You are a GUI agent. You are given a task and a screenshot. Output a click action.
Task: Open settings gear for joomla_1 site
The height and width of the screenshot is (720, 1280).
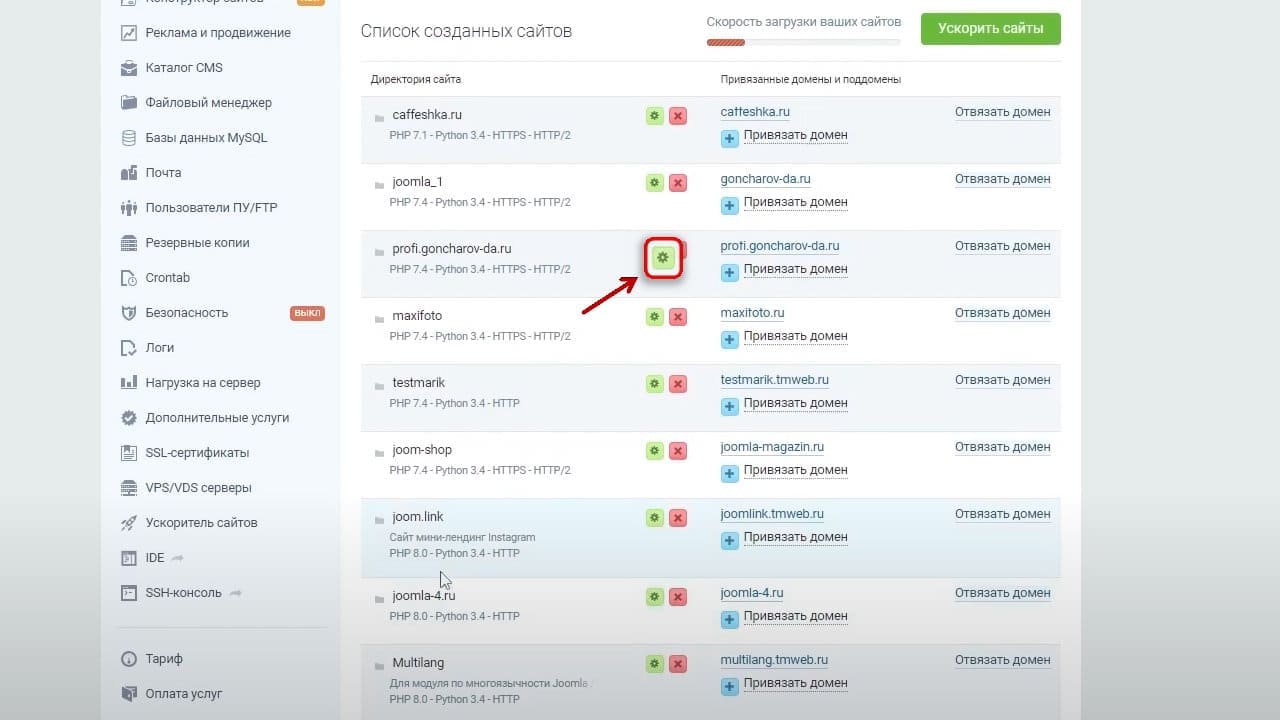pos(654,183)
